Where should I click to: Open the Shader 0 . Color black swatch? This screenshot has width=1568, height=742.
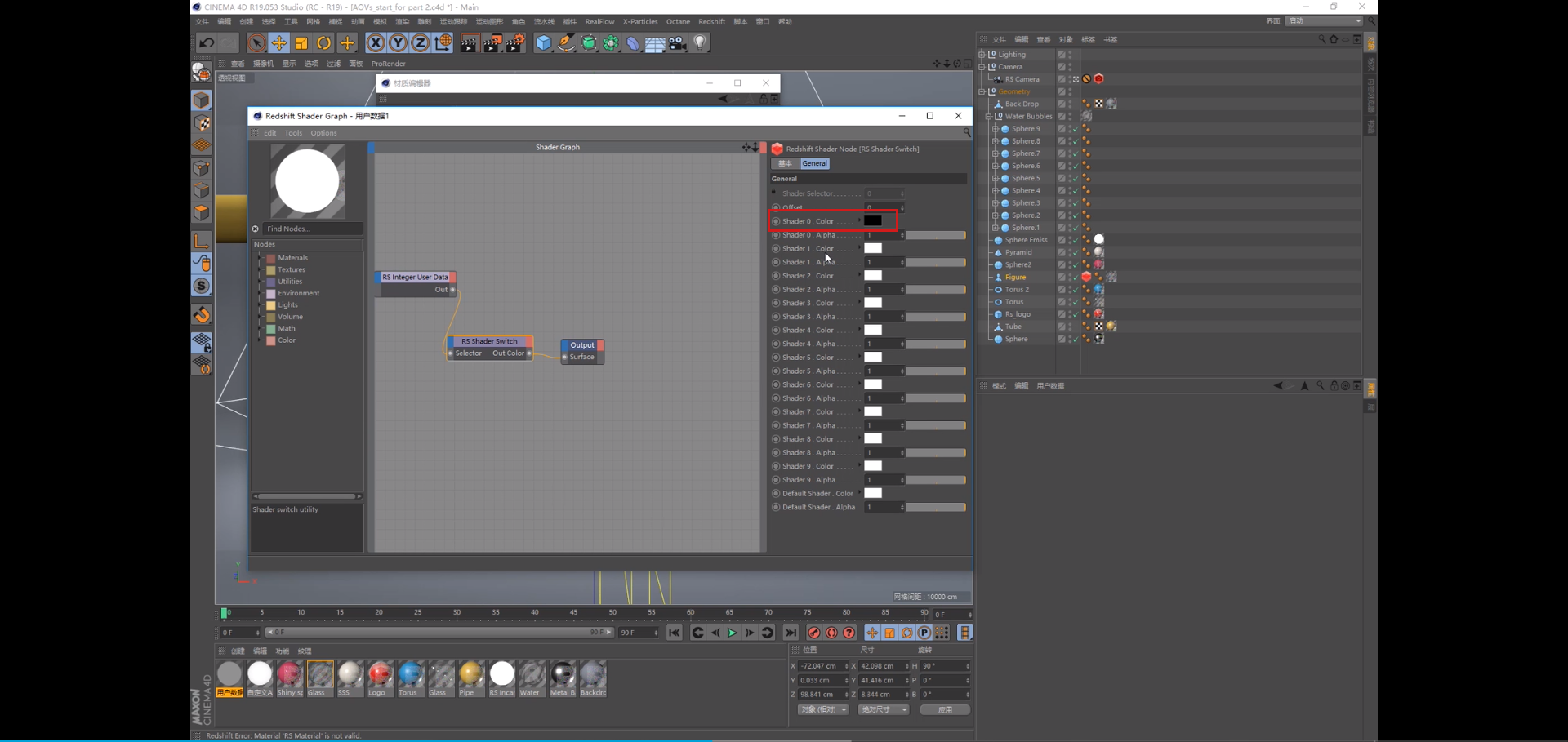tap(873, 220)
